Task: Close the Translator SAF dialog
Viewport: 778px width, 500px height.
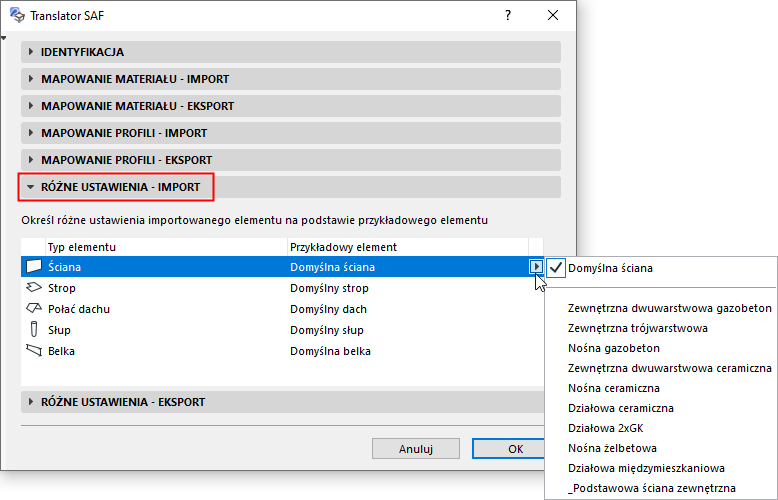Action: coord(553,15)
